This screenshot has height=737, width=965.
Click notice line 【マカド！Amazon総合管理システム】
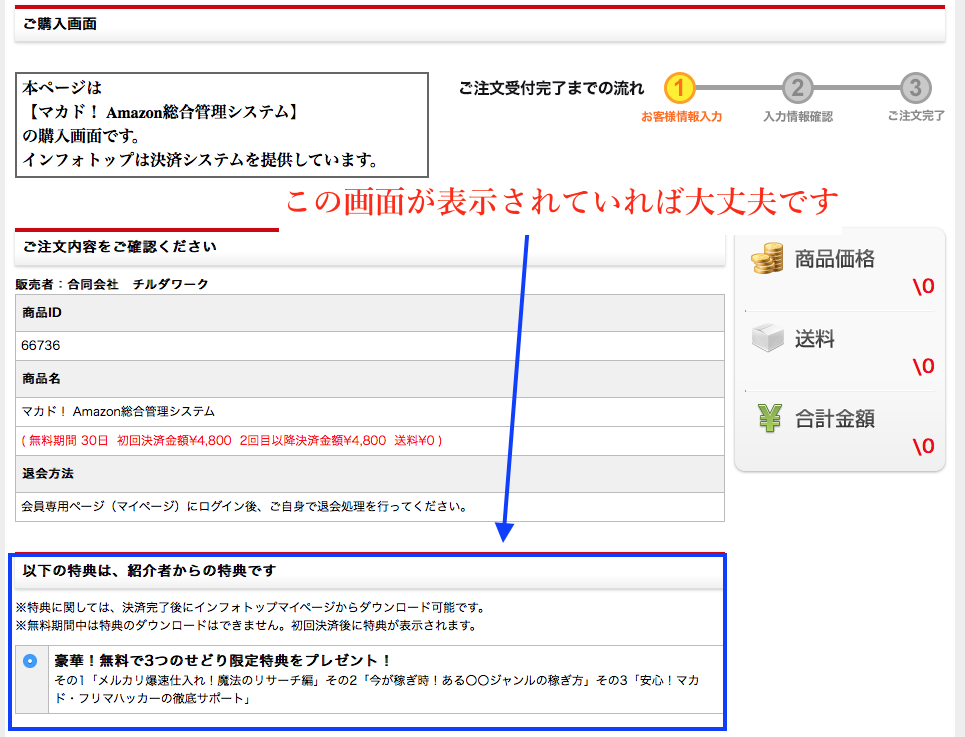point(164,112)
